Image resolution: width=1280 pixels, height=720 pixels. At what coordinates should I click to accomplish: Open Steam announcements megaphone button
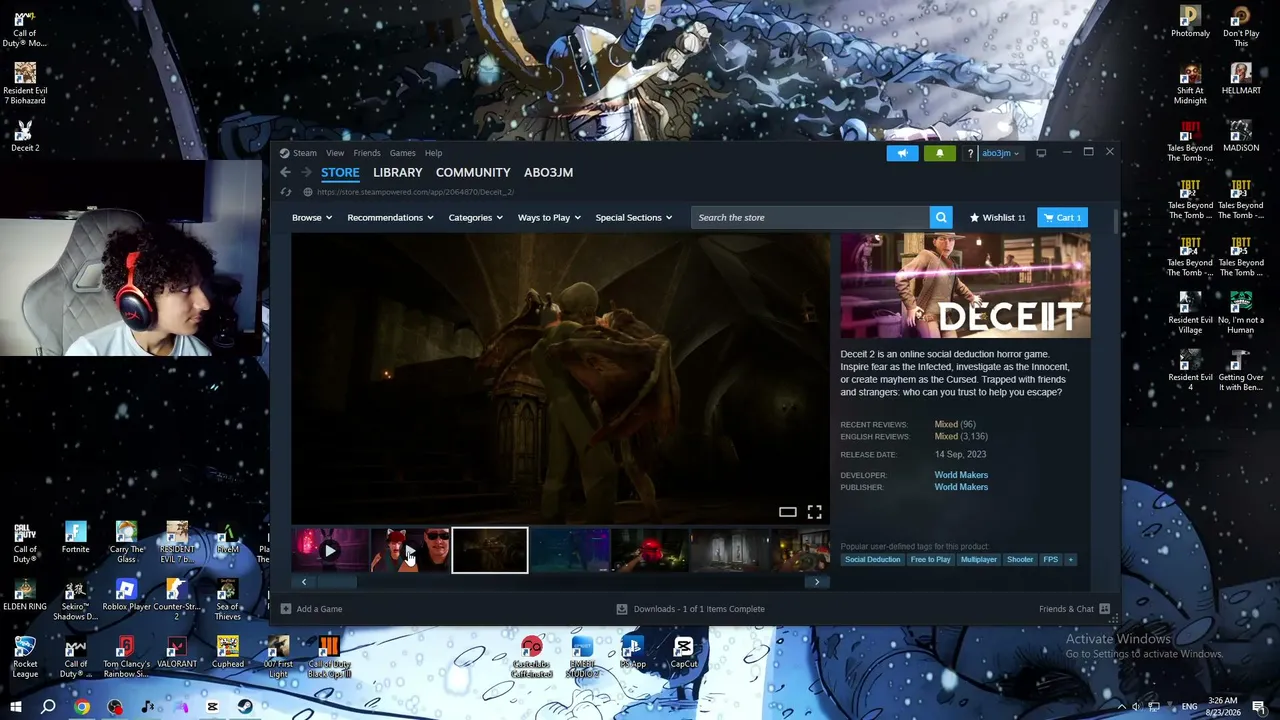[902, 153]
